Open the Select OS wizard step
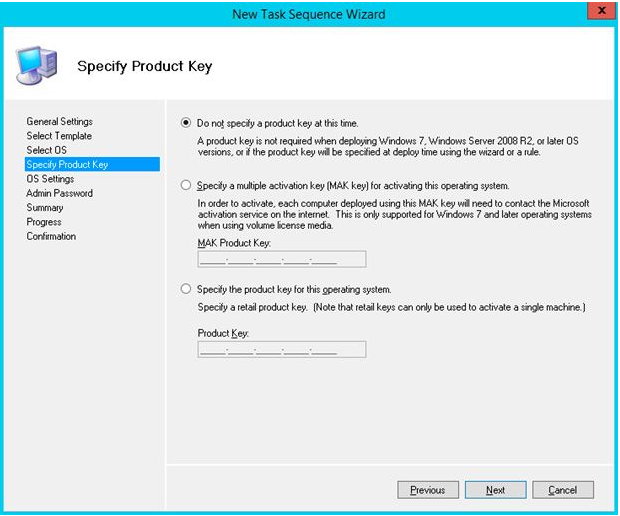Image resolution: width=620 pixels, height=516 pixels. 46,150
